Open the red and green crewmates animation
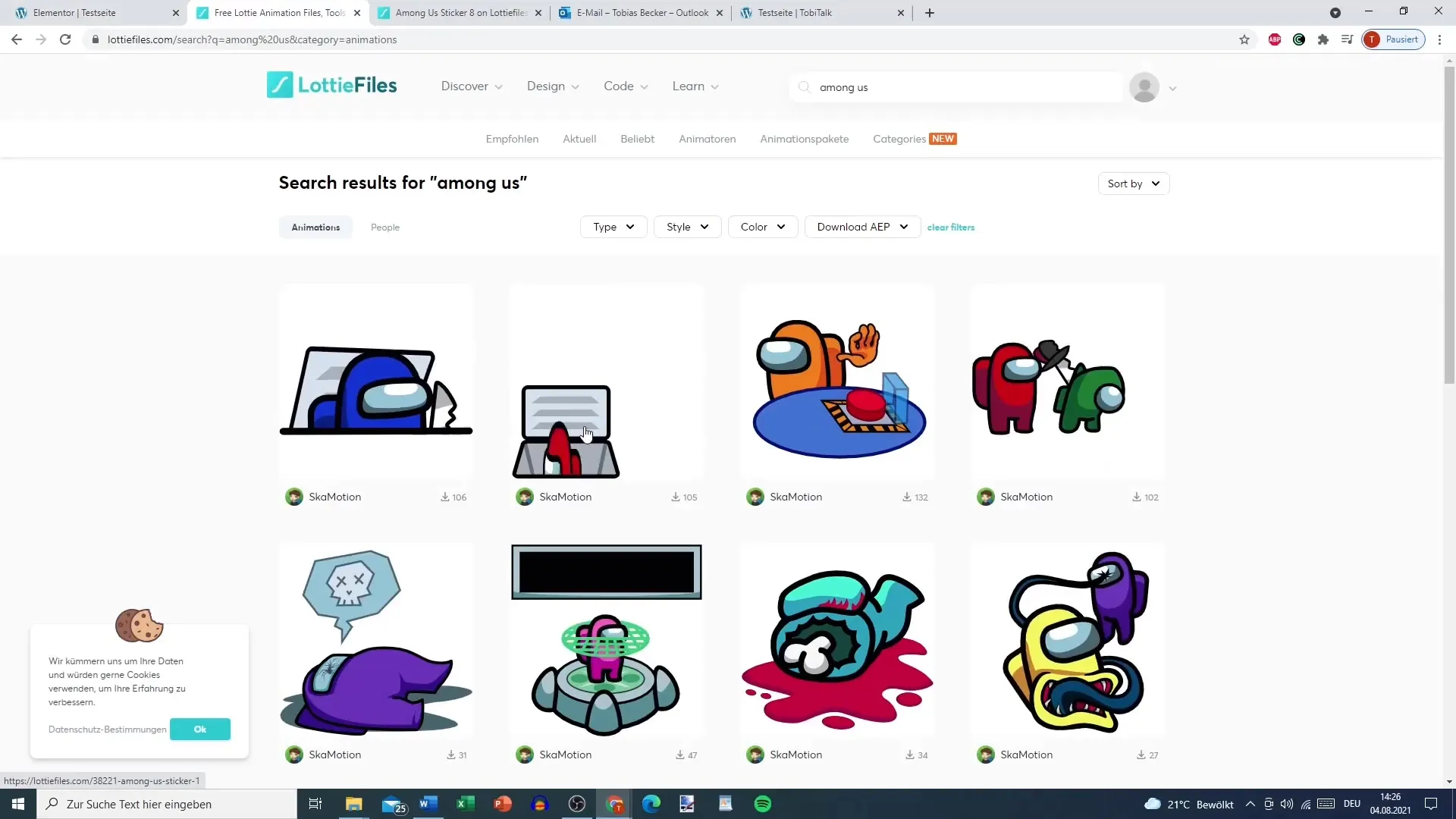Image resolution: width=1456 pixels, height=819 pixels. point(1068,382)
